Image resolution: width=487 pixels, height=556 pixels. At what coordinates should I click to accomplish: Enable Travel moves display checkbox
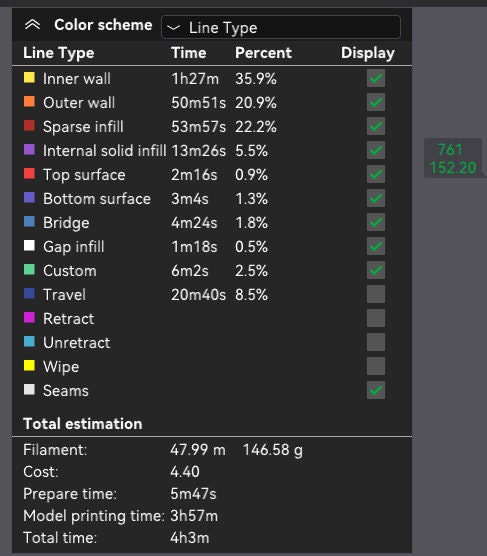376,294
